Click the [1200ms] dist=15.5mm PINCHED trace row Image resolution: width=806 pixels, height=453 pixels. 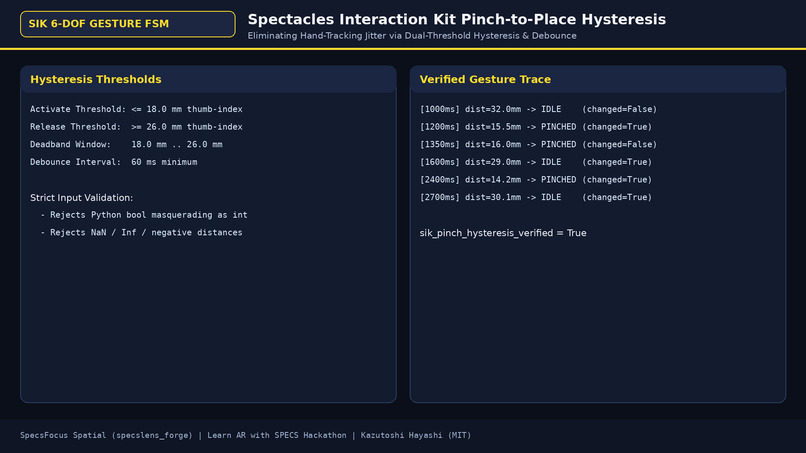[x=536, y=126]
